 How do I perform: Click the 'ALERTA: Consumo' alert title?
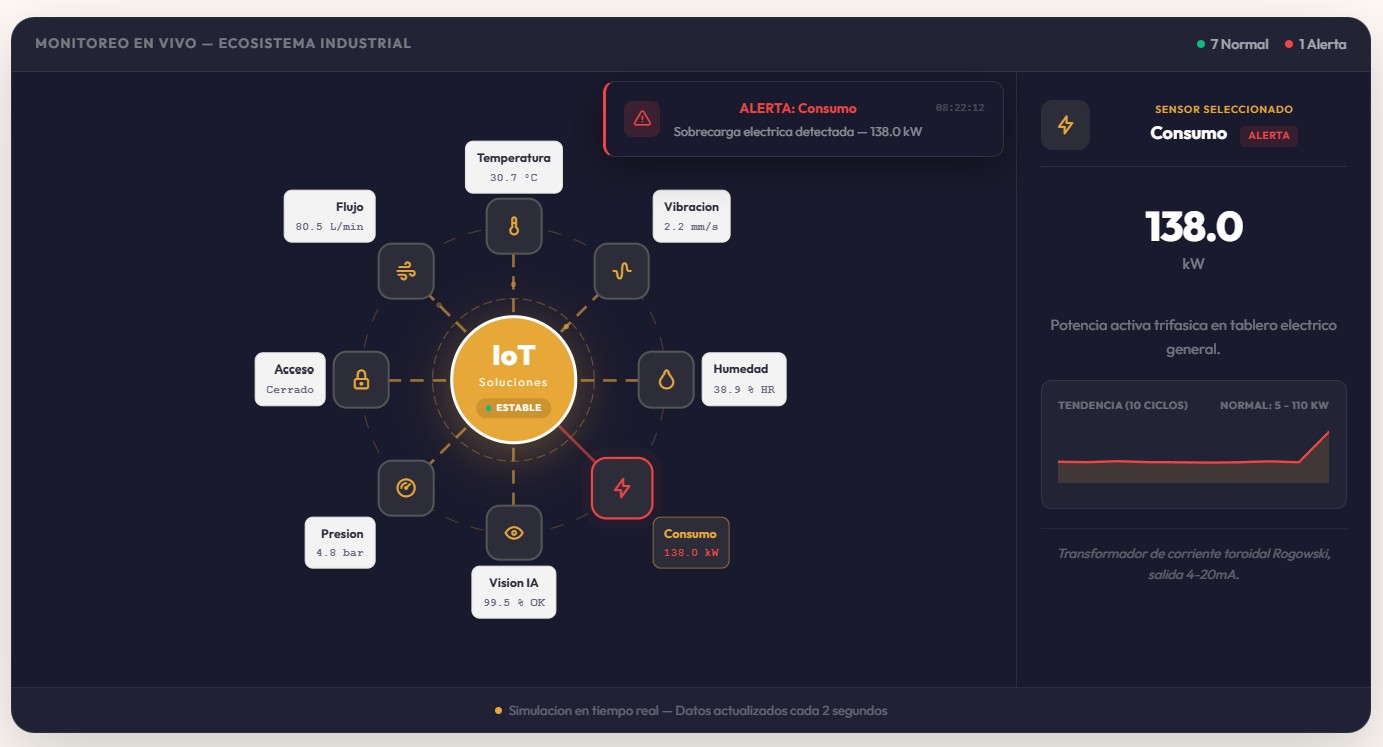798,108
